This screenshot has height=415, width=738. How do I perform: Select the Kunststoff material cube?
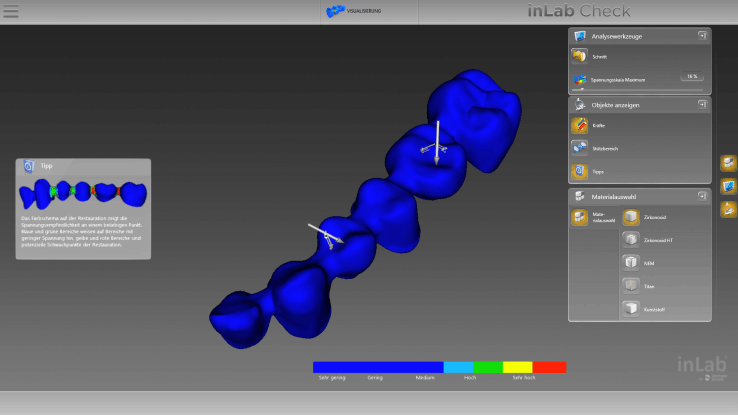pos(631,309)
